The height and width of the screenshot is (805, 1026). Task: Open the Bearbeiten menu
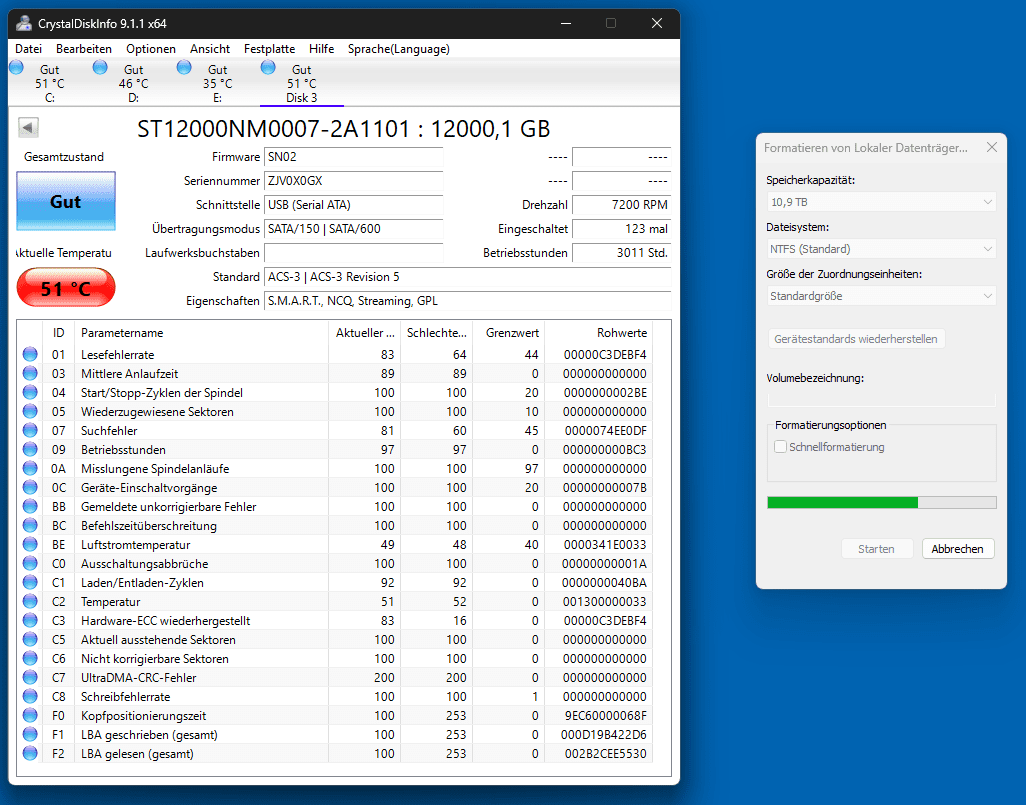pyautogui.click(x=84, y=49)
